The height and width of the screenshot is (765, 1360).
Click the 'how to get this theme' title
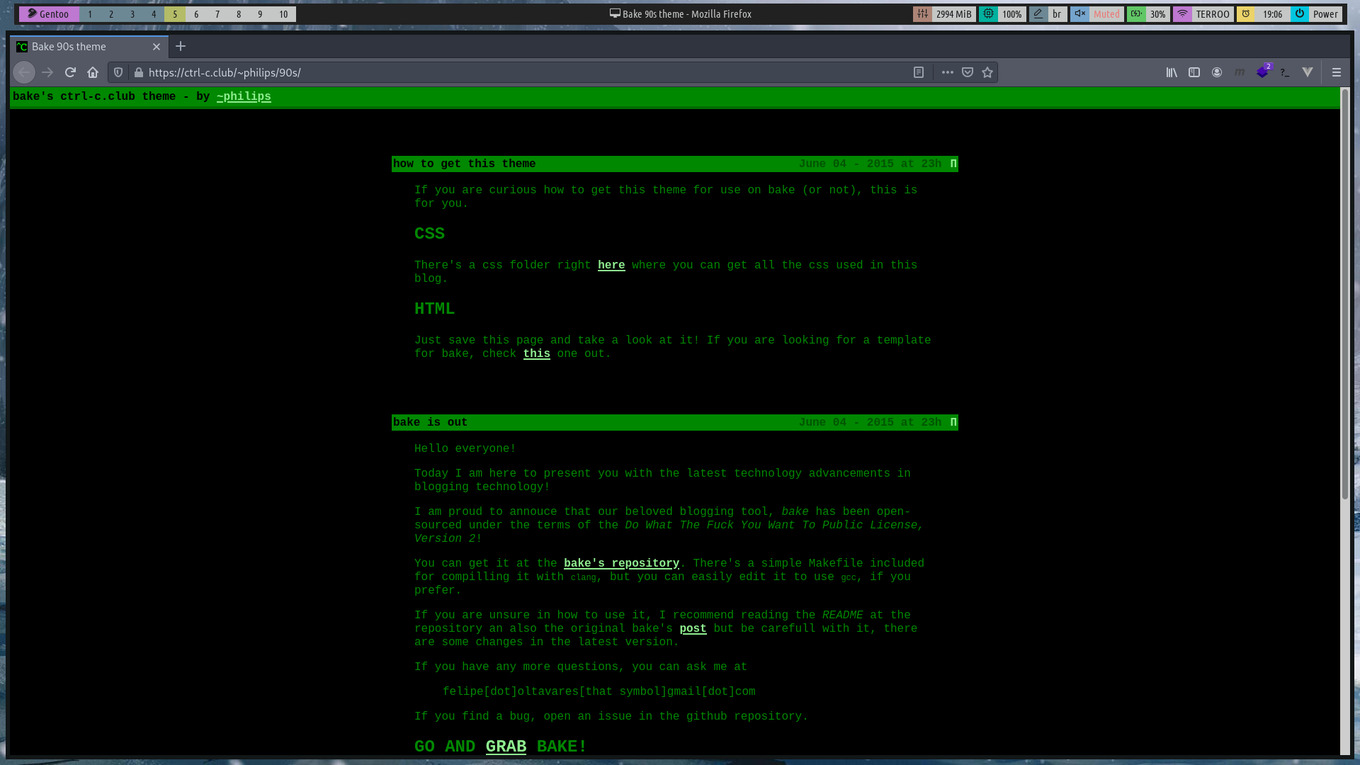[464, 164]
